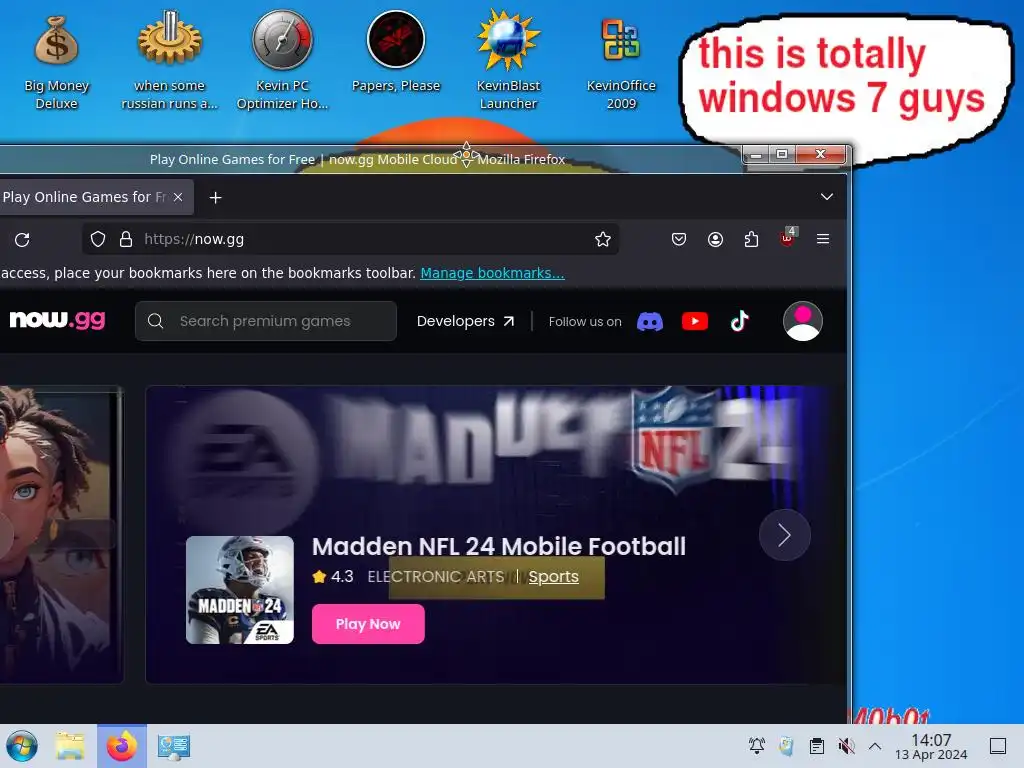The image size is (1024, 768).
Task: Open notifications bell in system tray
Action: point(757,746)
